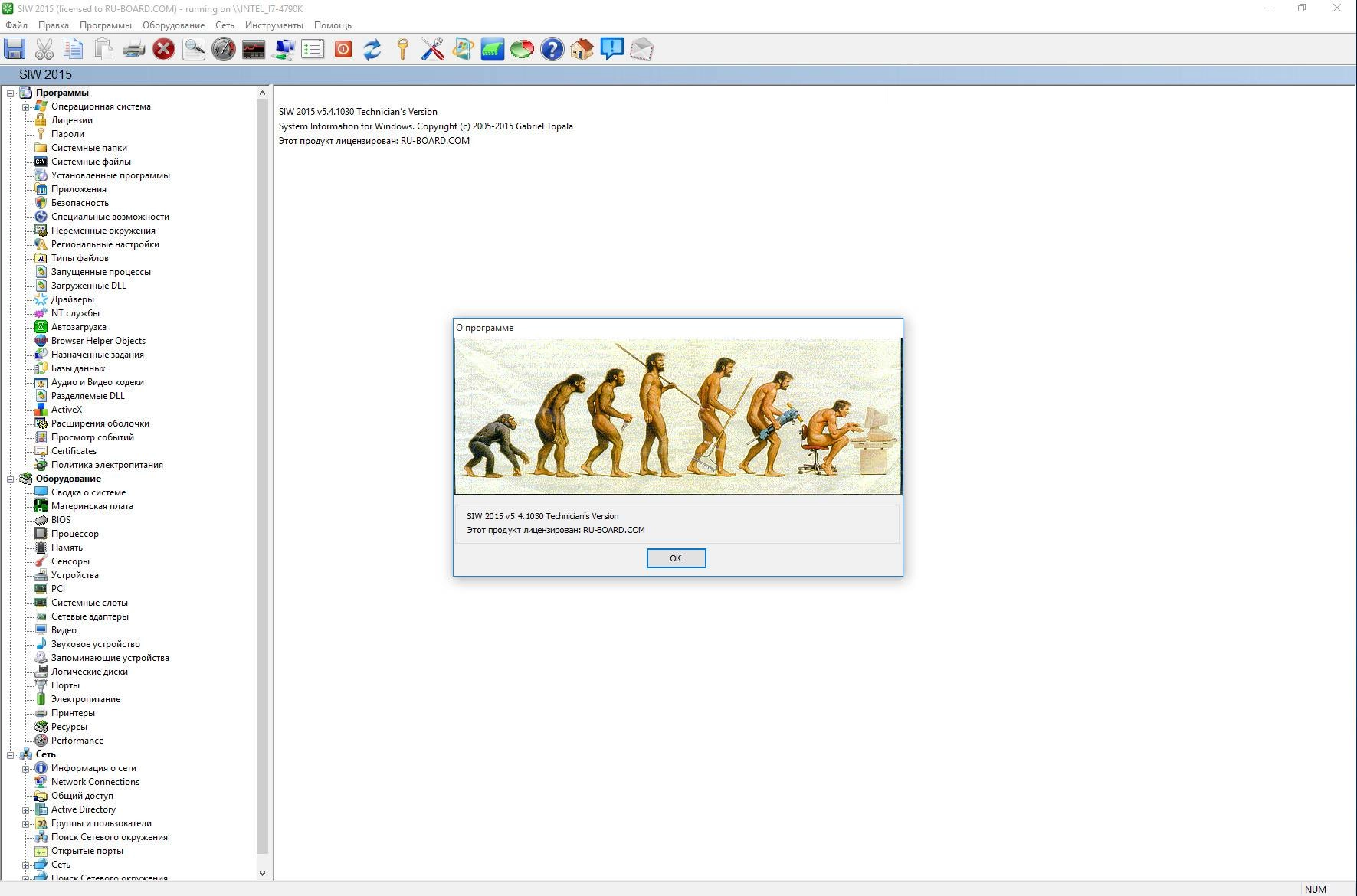Open the Помощь menu
The width and height of the screenshot is (1357, 896).
[333, 25]
